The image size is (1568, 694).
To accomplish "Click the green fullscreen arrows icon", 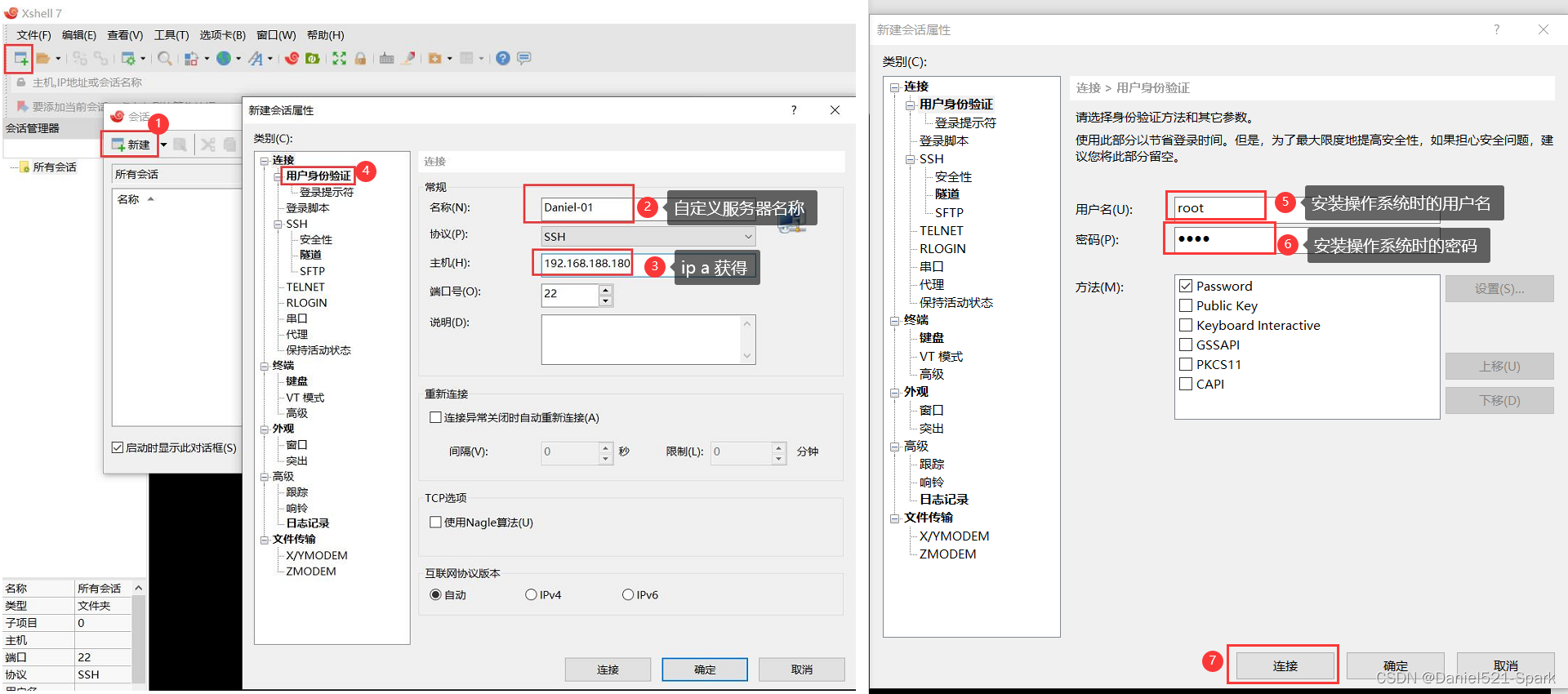I will coord(339,58).
